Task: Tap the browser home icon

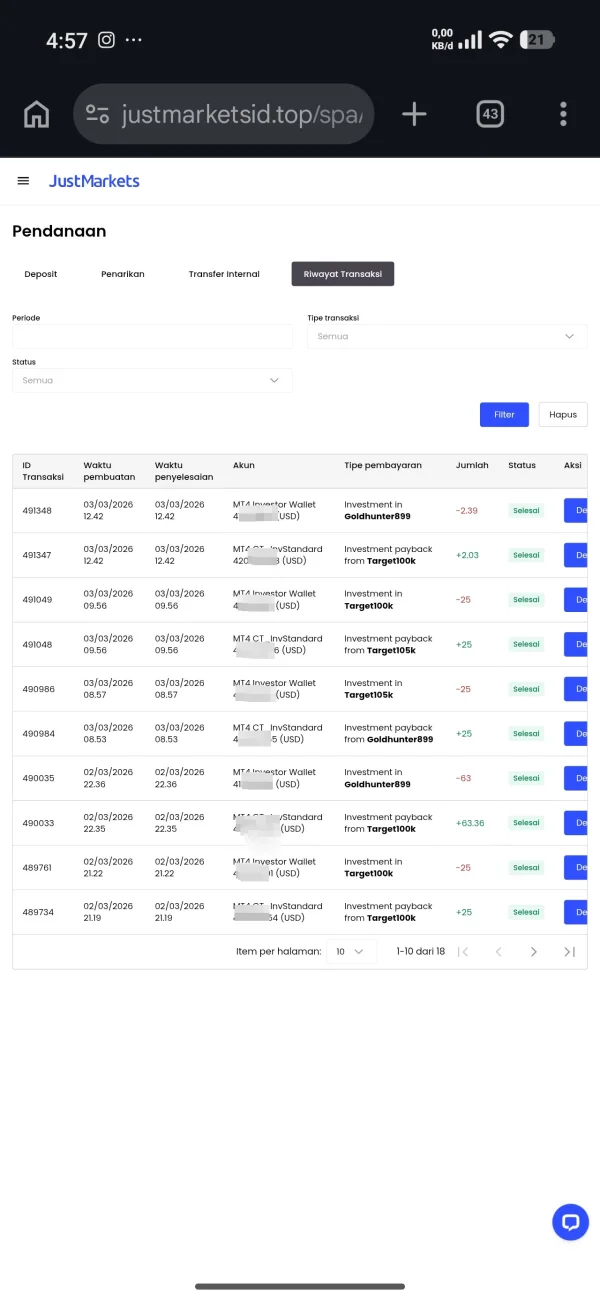Action: click(36, 114)
